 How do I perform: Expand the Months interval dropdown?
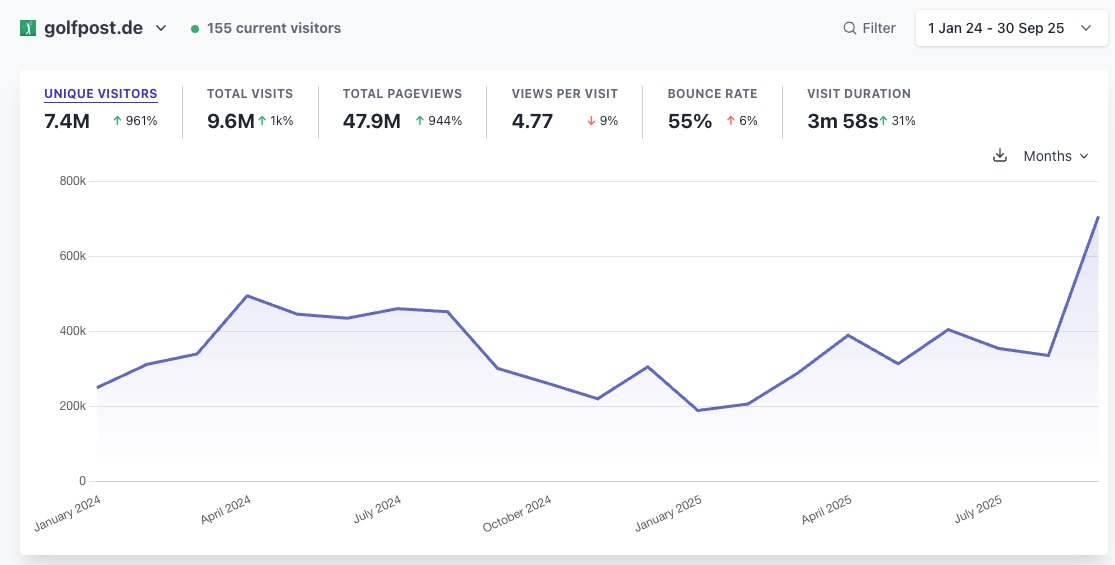(1055, 156)
